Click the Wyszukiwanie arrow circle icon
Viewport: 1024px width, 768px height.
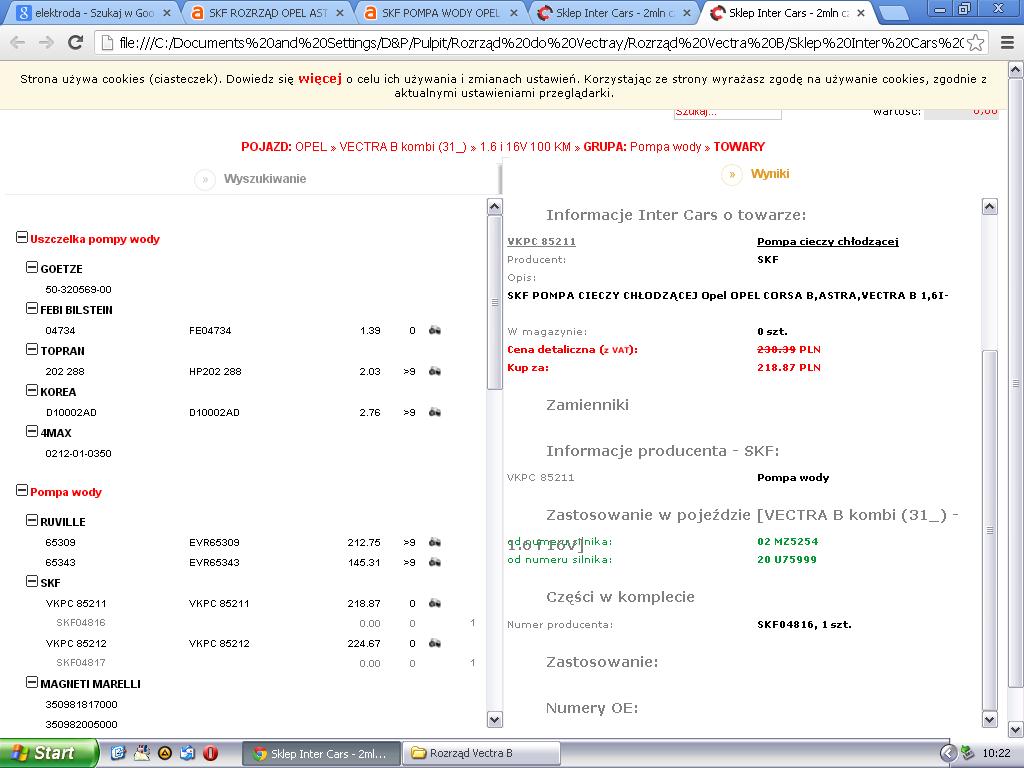[204, 179]
